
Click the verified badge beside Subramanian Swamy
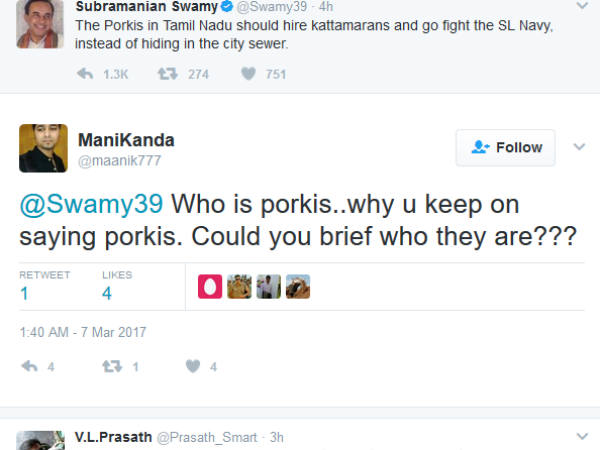coord(225,8)
